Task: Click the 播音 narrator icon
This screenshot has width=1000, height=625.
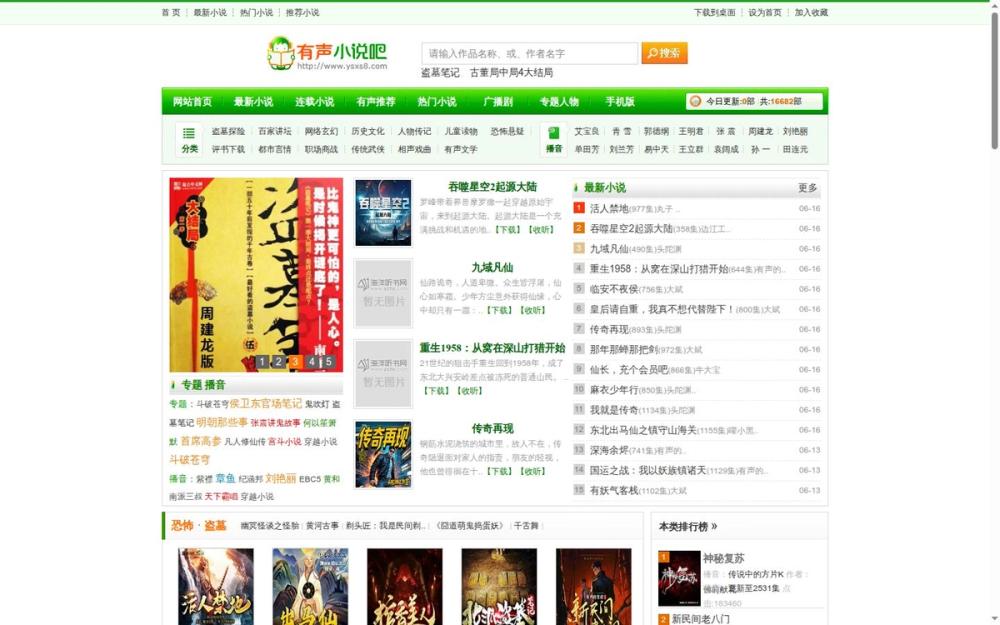Action: pos(554,139)
